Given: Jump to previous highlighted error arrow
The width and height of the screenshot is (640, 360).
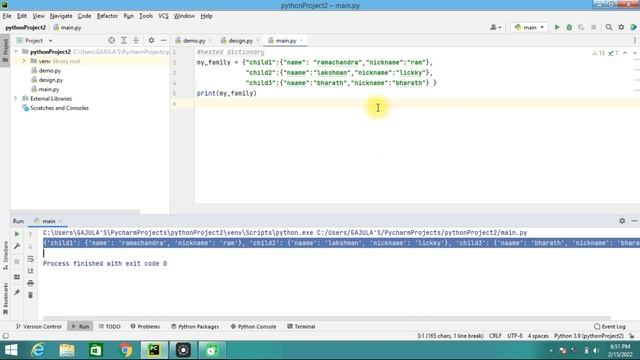Looking at the screenshot, I should (625, 53).
